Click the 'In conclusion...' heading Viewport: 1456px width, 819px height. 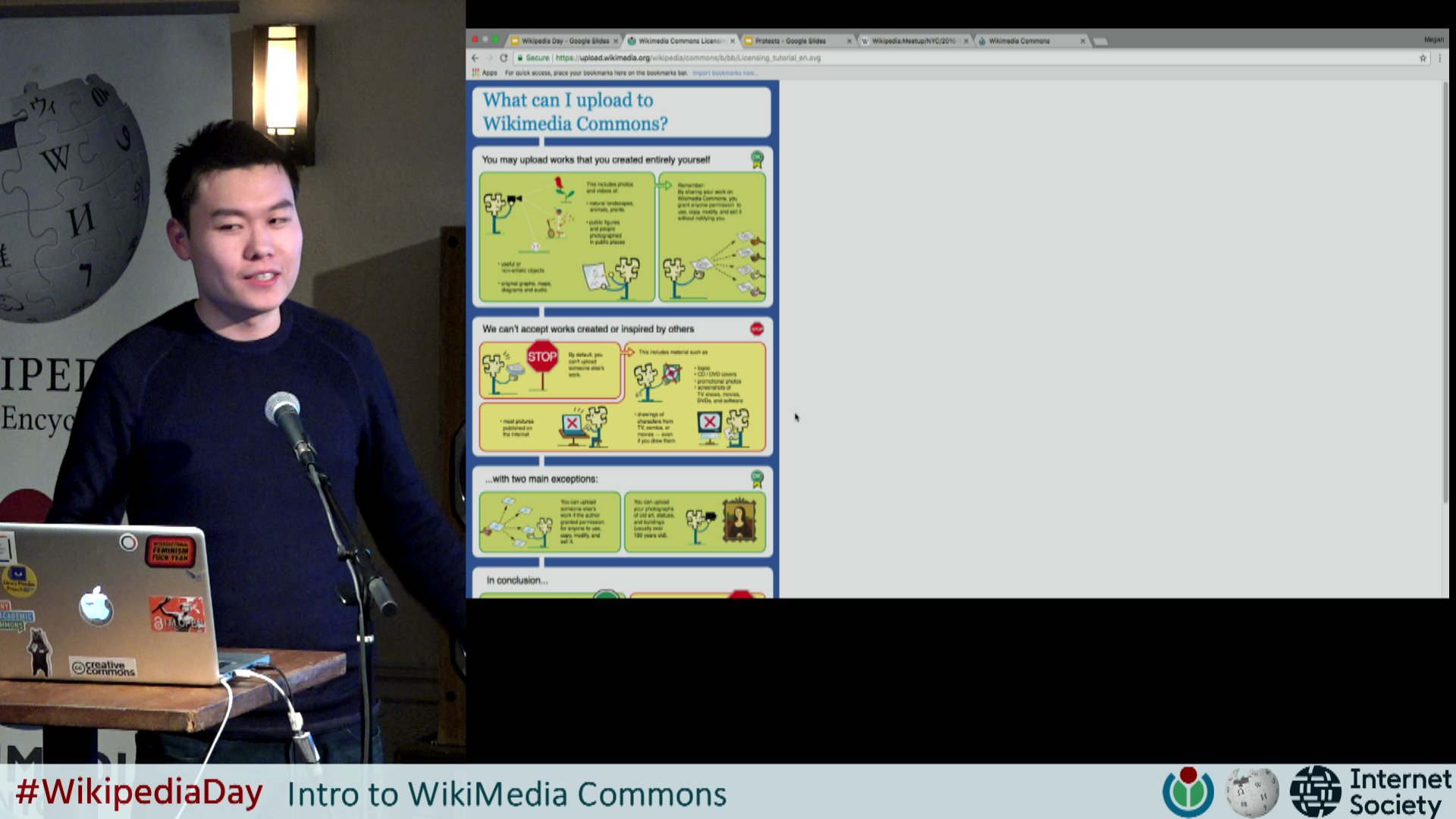(x=517, y=580)
